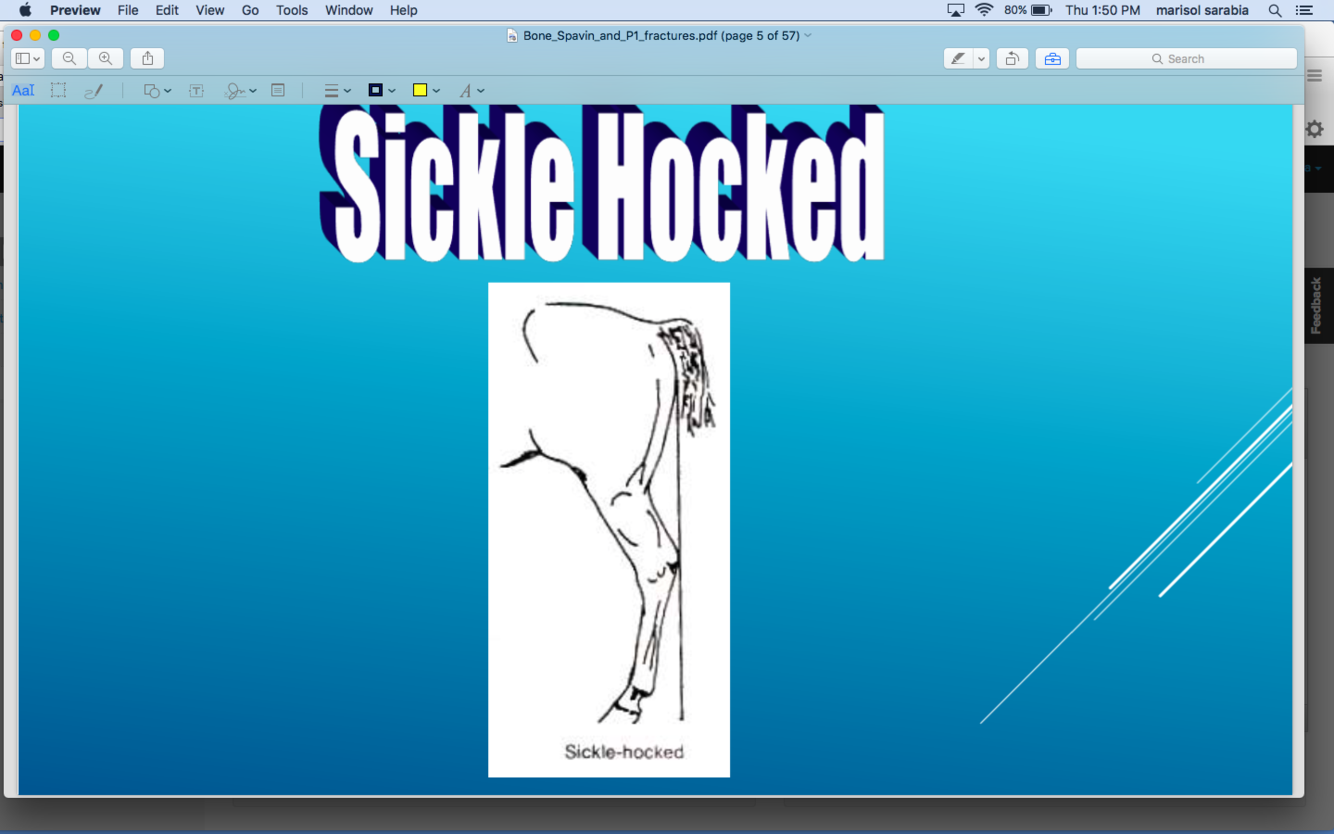Viewport: 1334px width, 834px height.
Task: Open the Help menu
Action: (404, 10)
